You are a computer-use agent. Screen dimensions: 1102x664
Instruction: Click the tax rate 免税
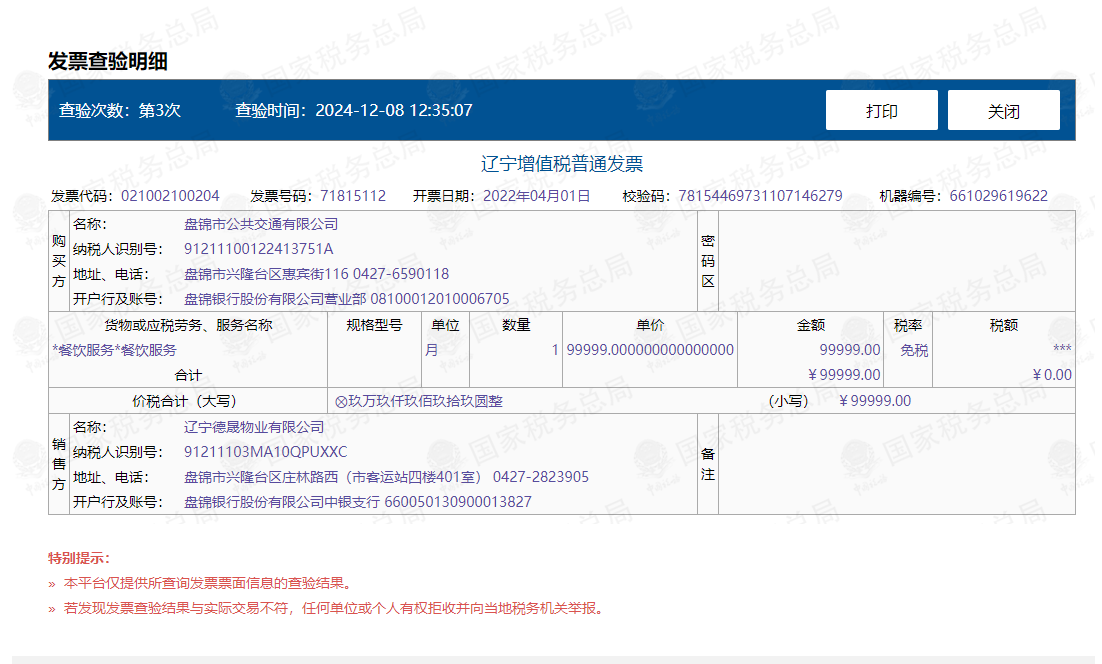pos(914,350)
